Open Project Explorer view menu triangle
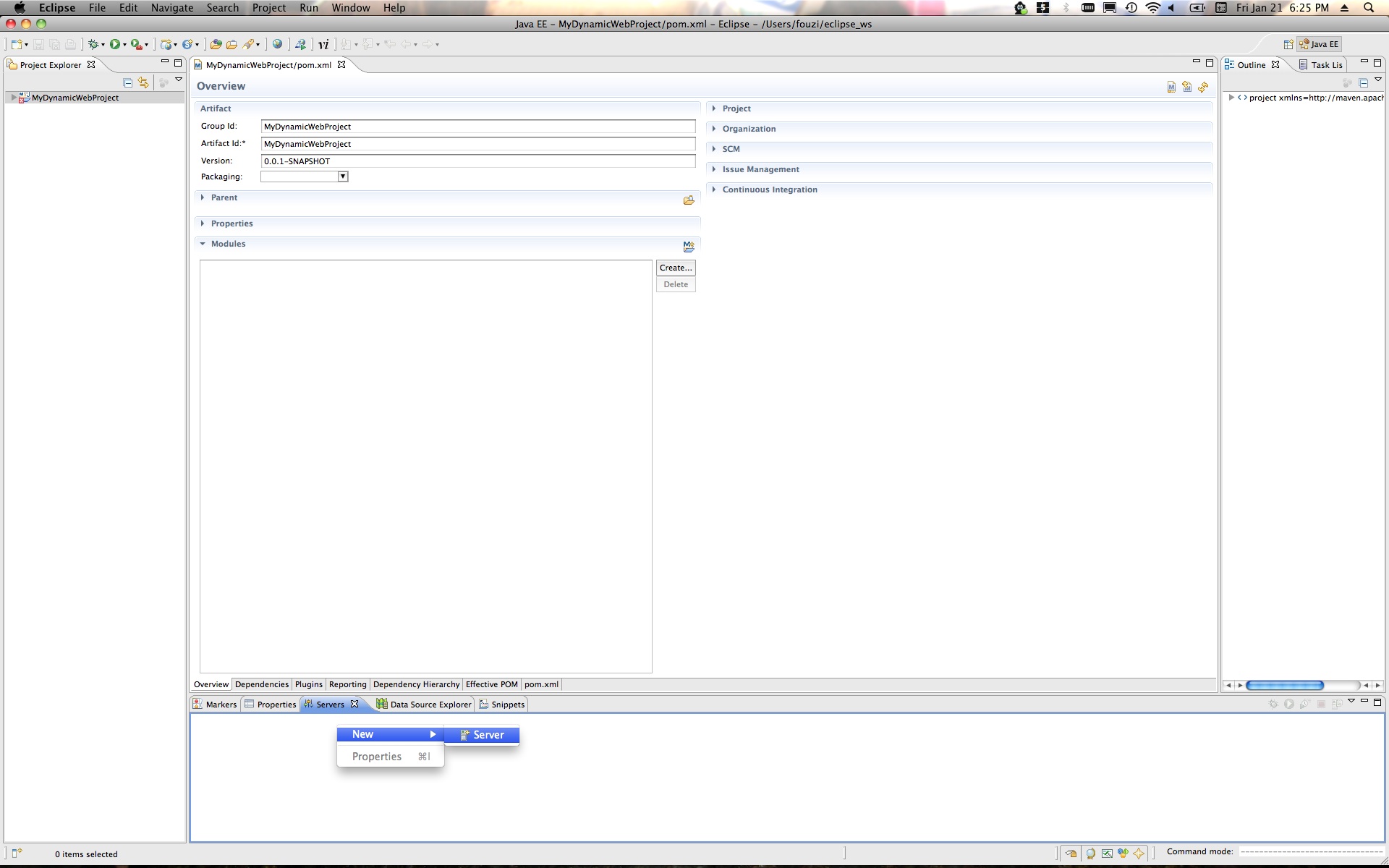The width and height of the screenshot is (1389, 868). [179, 80]
